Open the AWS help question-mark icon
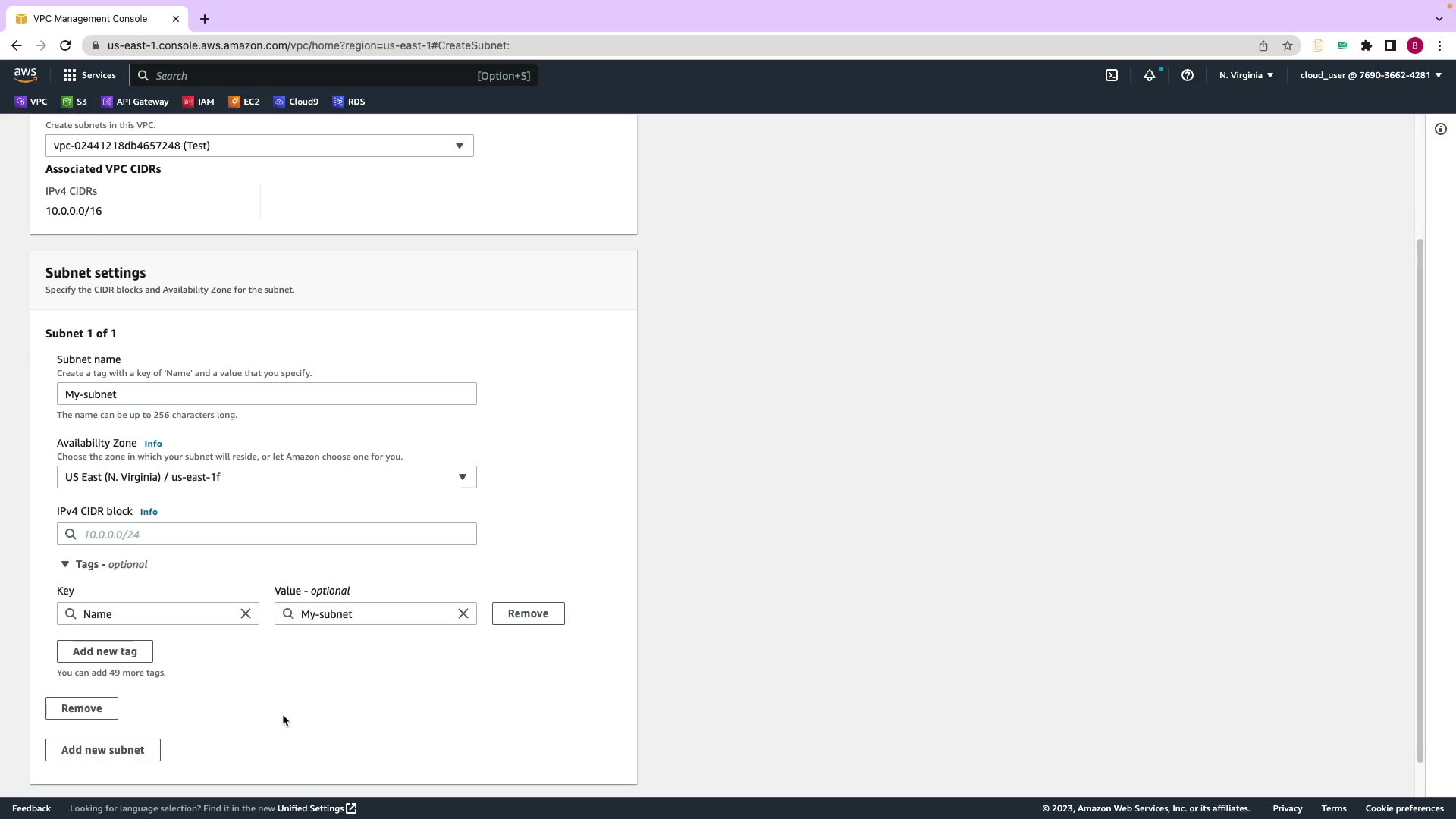 [x=1188, y=75]
